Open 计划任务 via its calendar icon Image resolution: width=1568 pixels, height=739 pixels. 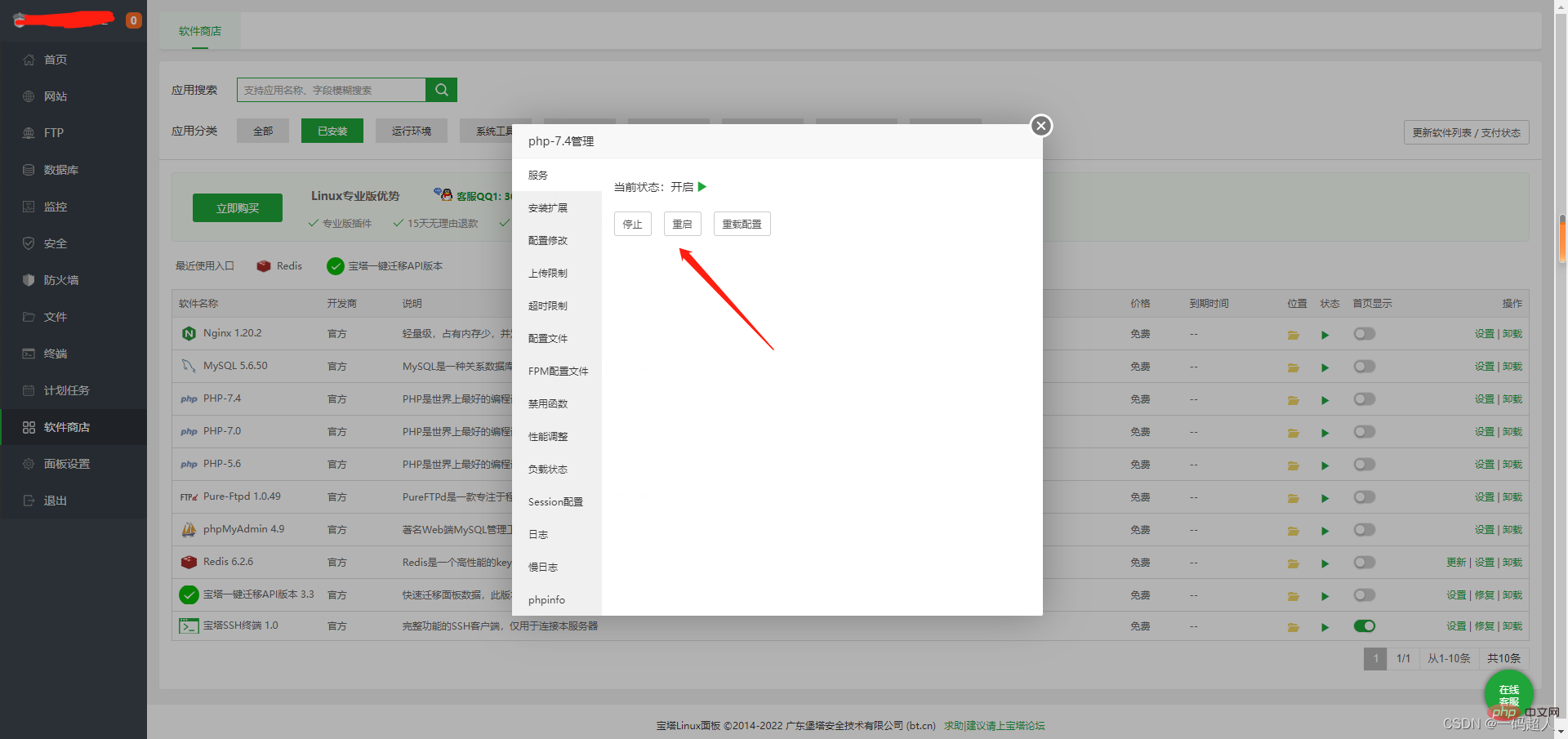pos(29,390)
